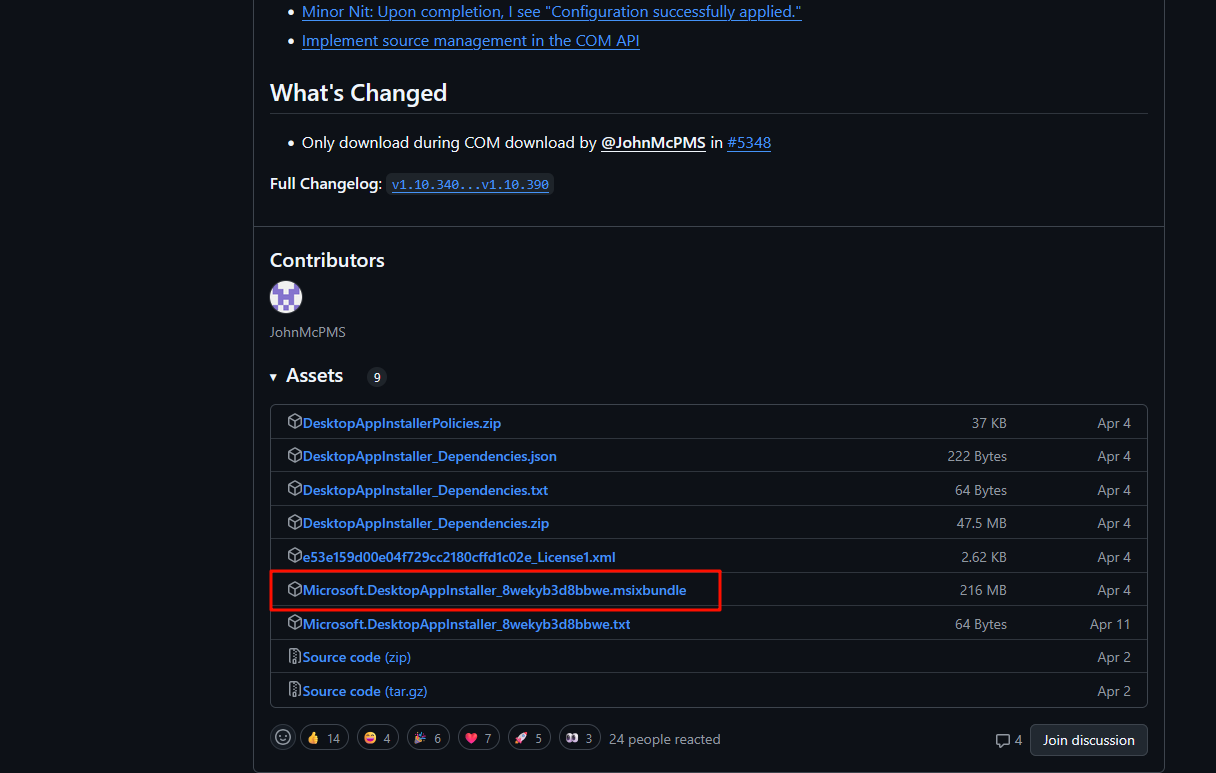Download Microsoft.DesktopAppInstaller msixbundle file
Image resolution: width=1216 pixels, height=773 pixels.
coord(494,590)
